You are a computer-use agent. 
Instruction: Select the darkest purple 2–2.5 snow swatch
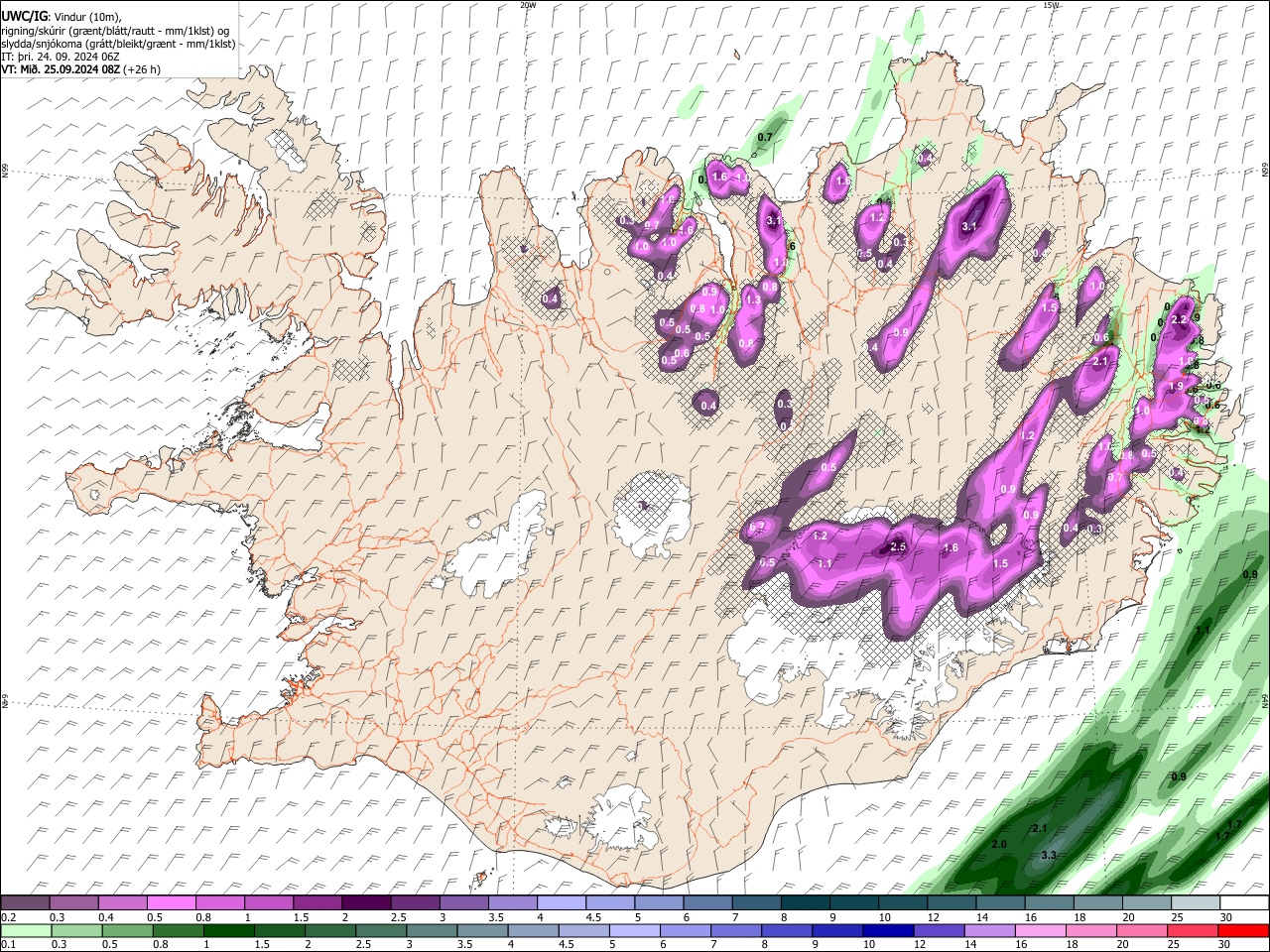click(366, 903)
